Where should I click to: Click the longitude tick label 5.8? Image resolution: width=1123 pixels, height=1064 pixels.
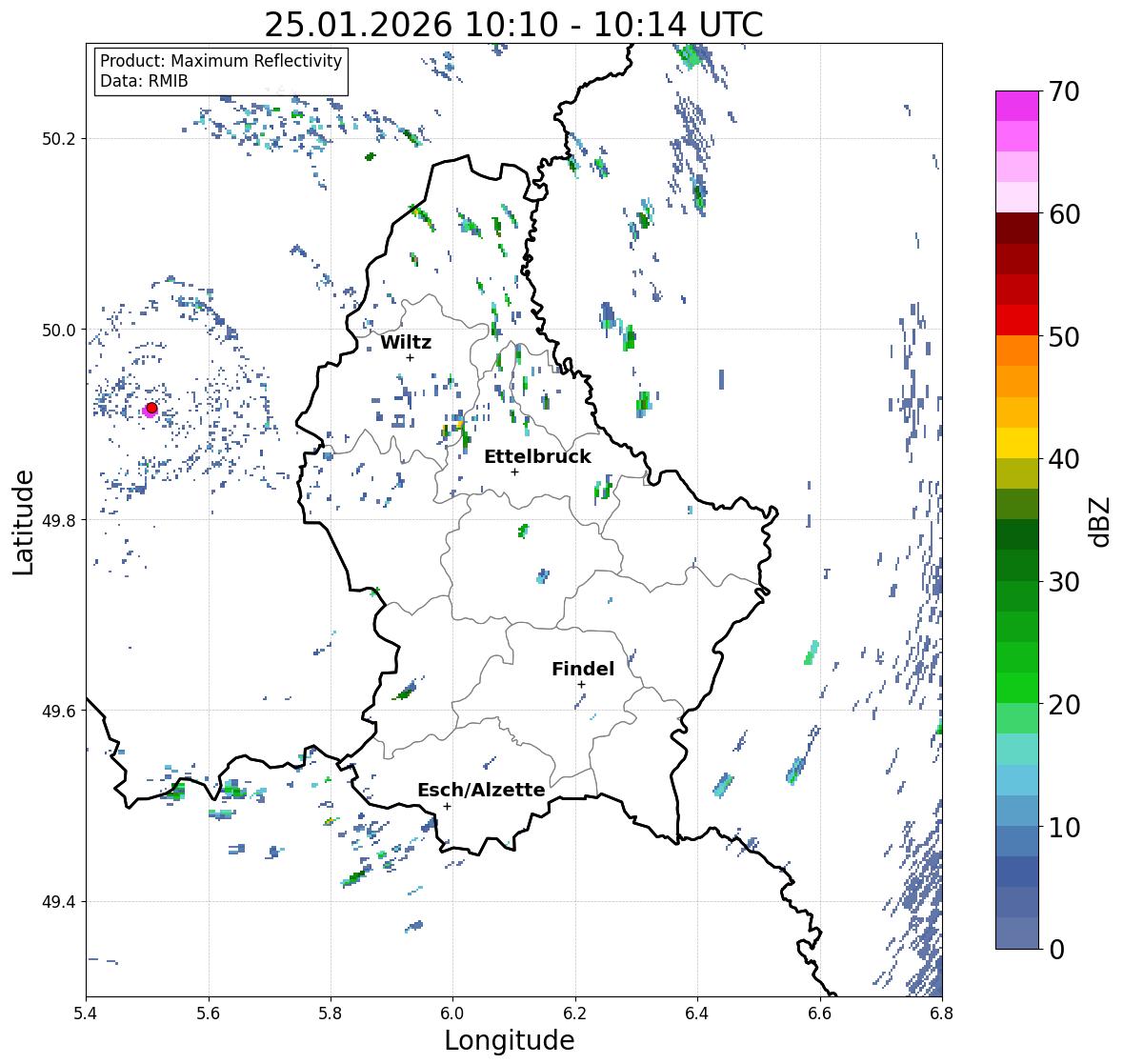tap(331, 1013)
